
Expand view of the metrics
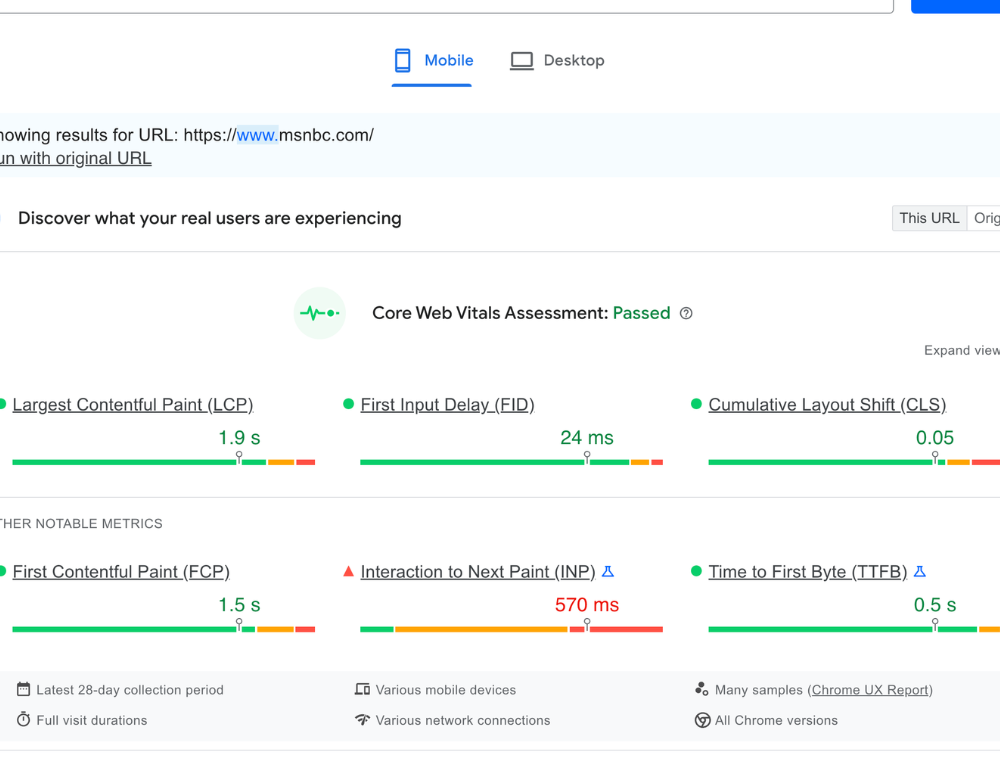coord(960,351)
